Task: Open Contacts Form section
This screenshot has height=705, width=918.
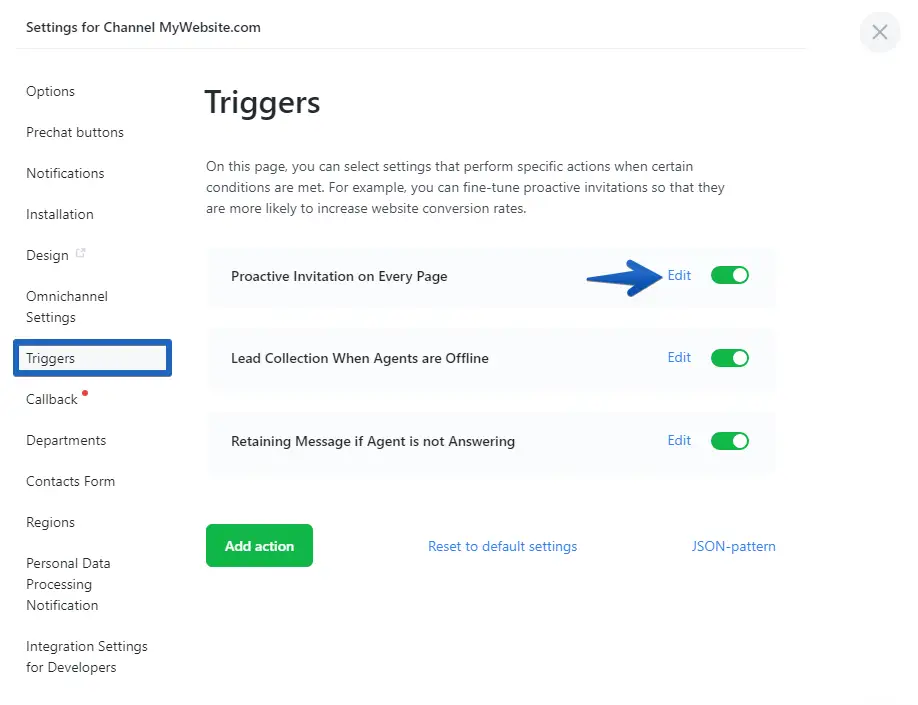Action: pos(70,482)
